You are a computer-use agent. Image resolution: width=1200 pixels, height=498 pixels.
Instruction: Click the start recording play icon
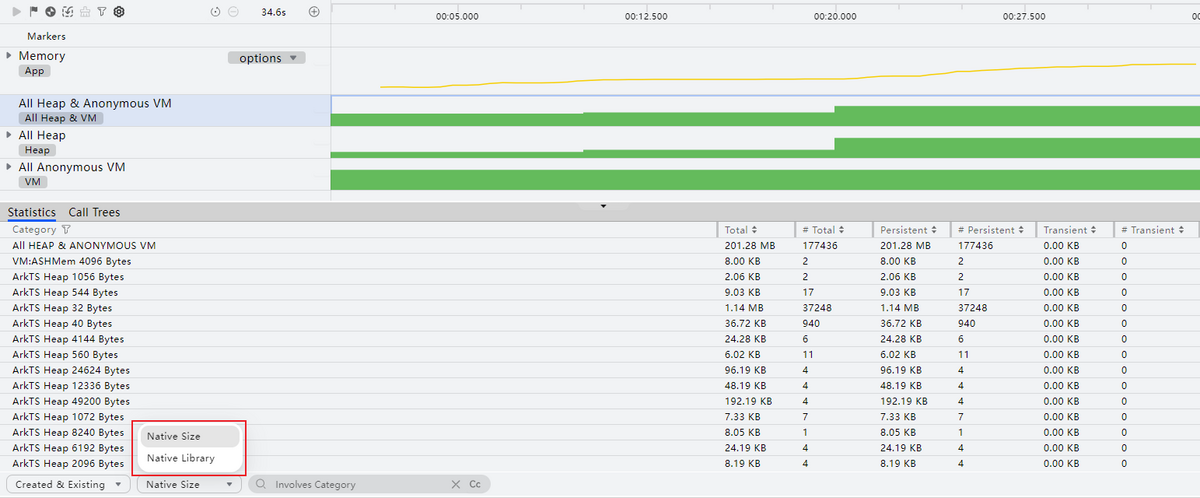(x=17, y=12)
